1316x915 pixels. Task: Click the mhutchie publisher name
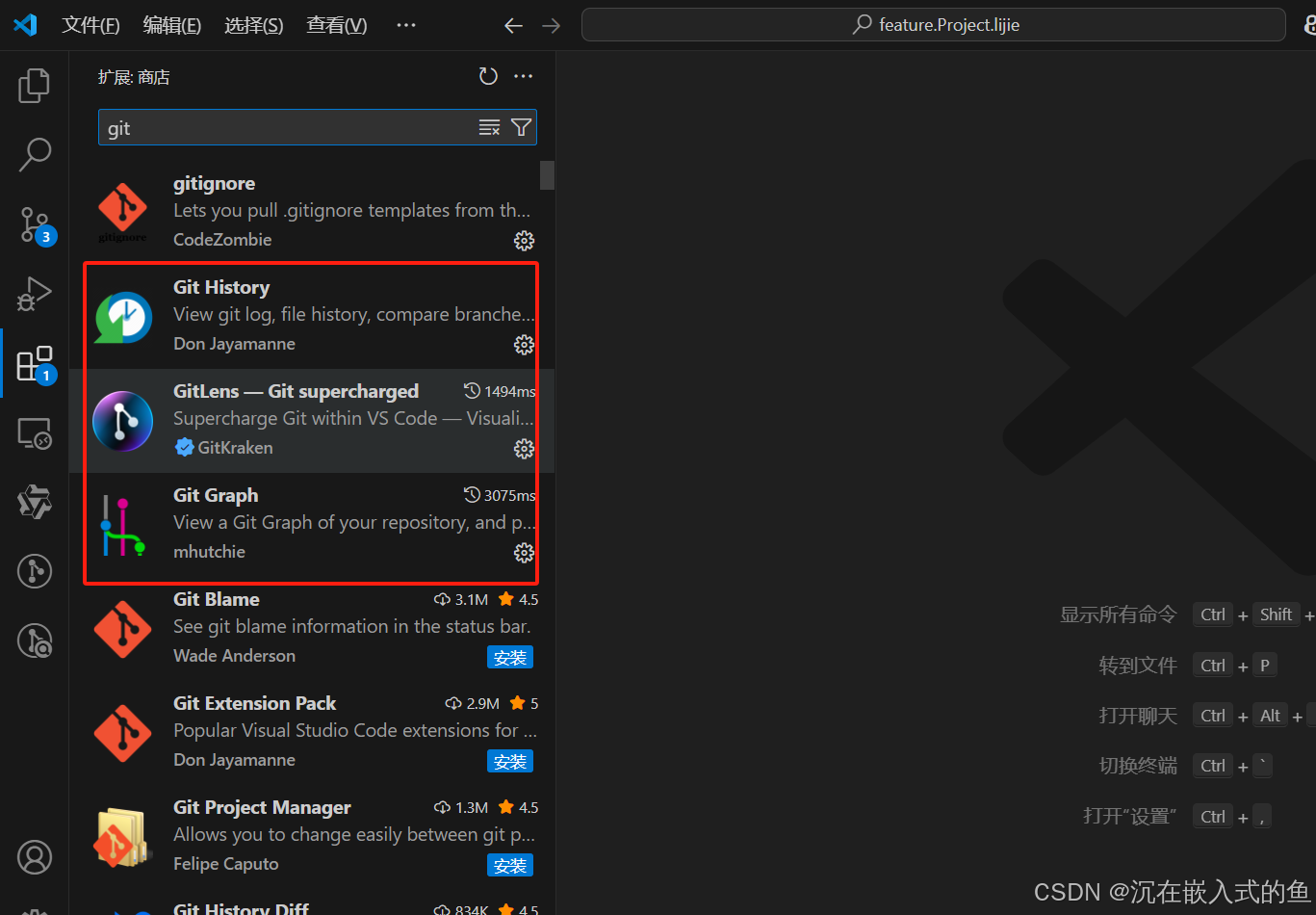[x=209, y=552]
